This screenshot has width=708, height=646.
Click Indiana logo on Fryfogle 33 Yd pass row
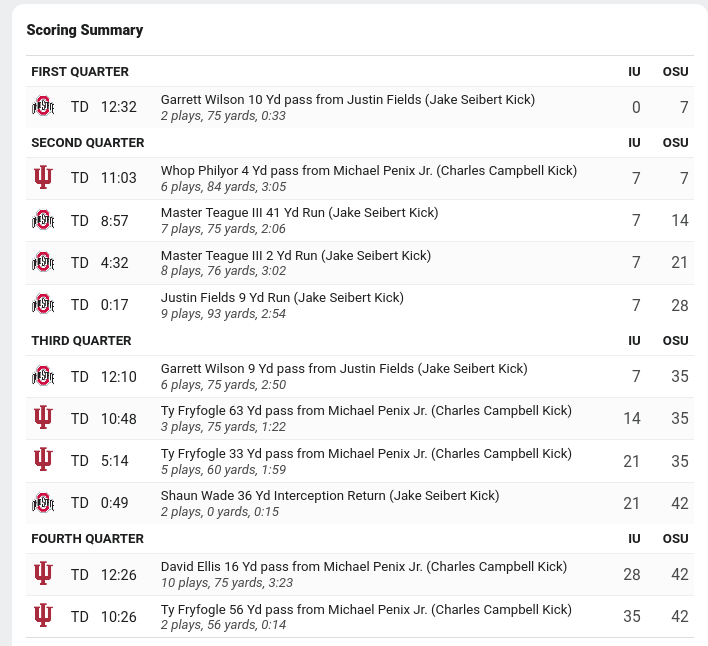pos(43,460)
